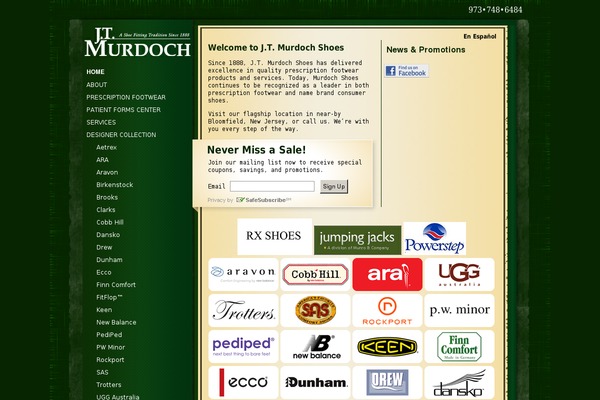Expand the Designer Collection section
This screenshot has width=600, height=400.
tap(121, 134)
